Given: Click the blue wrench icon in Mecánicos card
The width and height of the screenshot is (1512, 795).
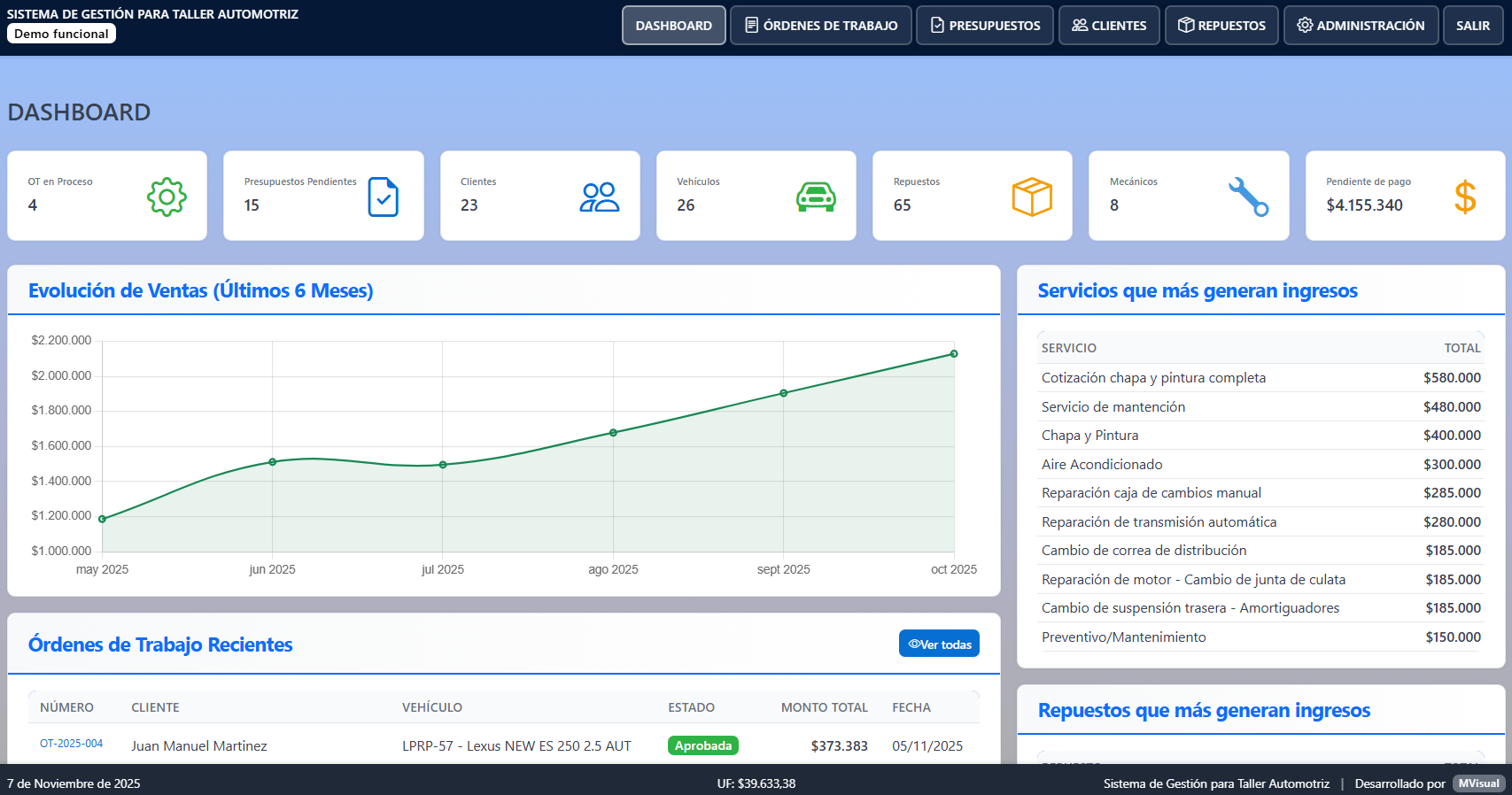Looking at the screenshot, I should click(1248, 197).
